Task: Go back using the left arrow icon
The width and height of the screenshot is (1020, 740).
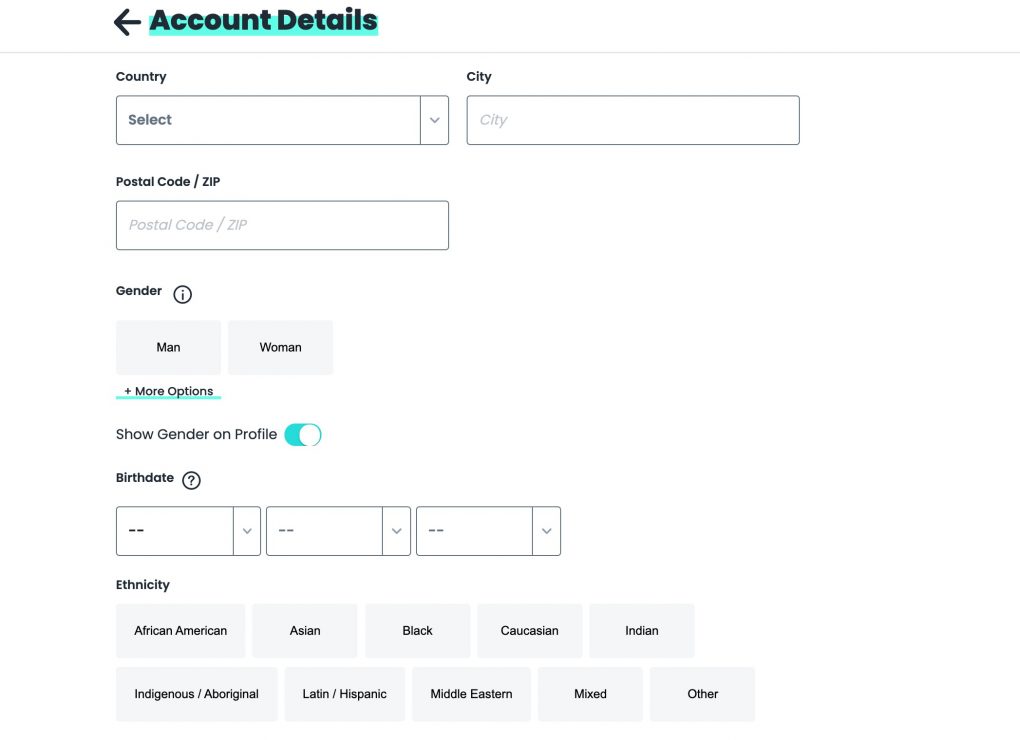Action: (127, 22)
